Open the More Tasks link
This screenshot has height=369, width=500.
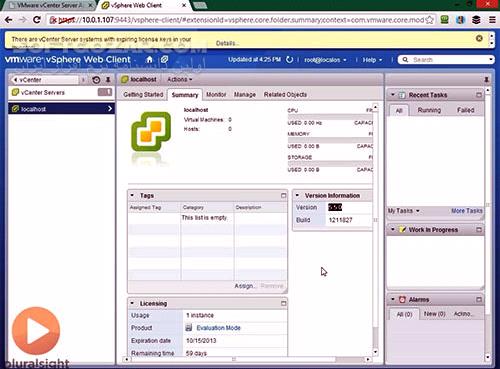[466, 211]
